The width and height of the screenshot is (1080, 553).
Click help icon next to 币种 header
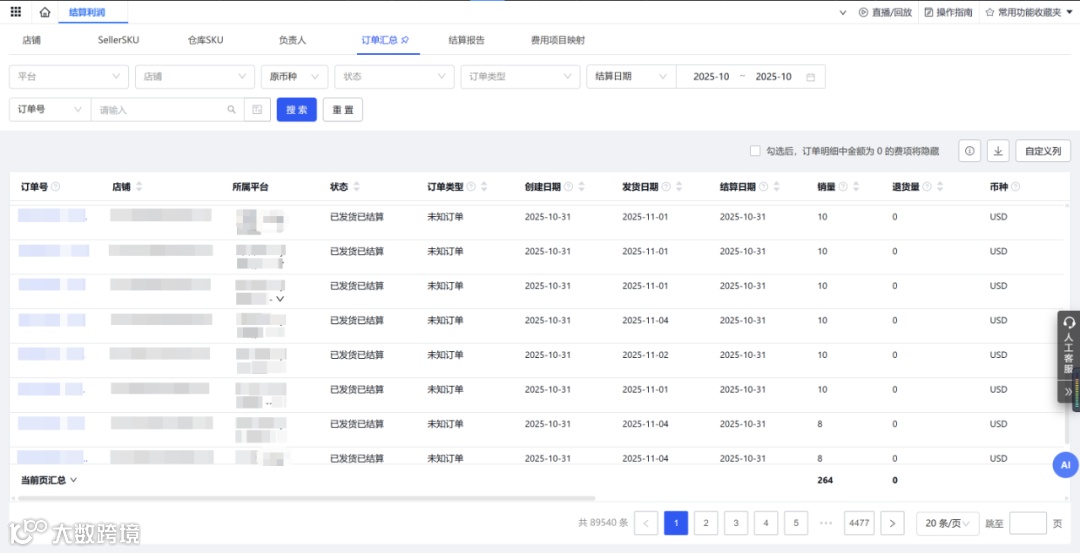click(x=1015, y=187)
